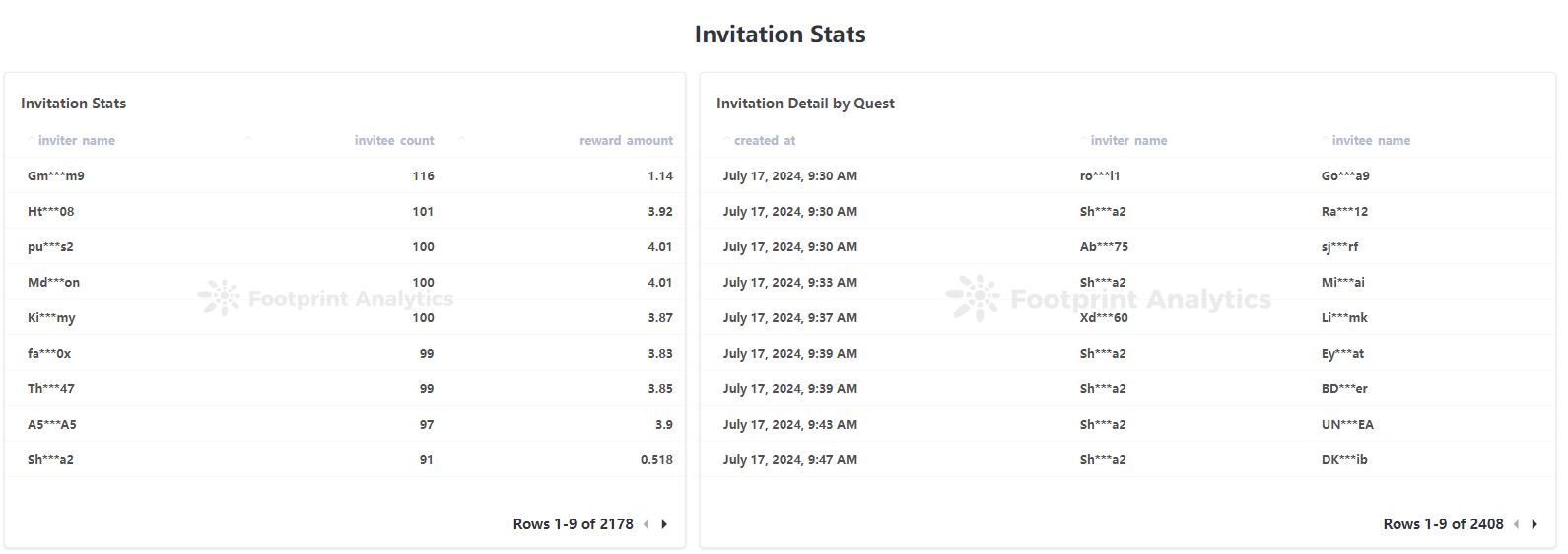
Task: Select the Ab***75 inviter cell
Action: pyautogui.click(x=1104, y=247)
